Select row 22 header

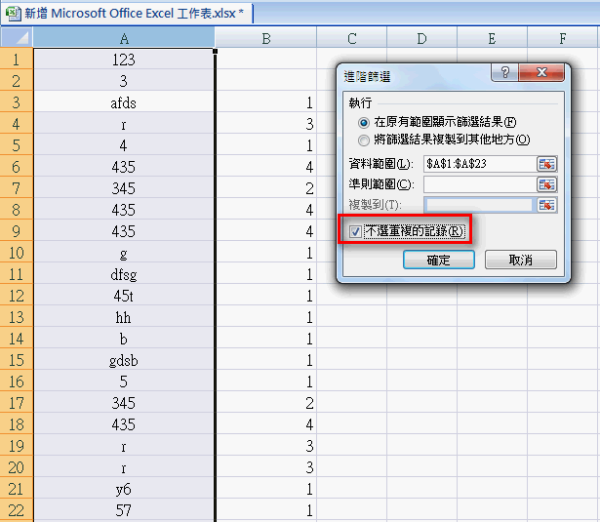click(x=16, y=510)
